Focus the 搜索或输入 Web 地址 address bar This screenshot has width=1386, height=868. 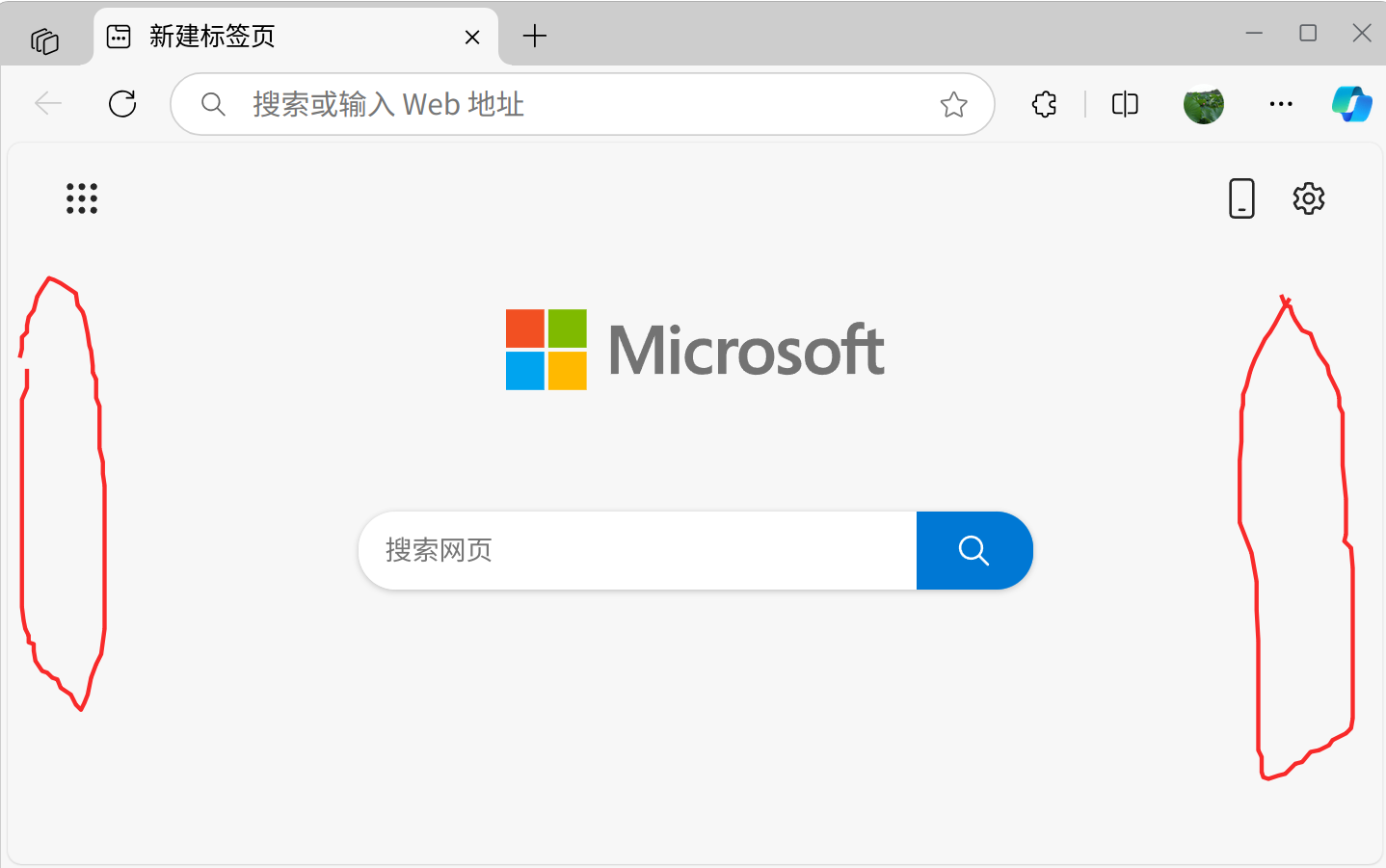pyautogui.click(x=582, y=104)
